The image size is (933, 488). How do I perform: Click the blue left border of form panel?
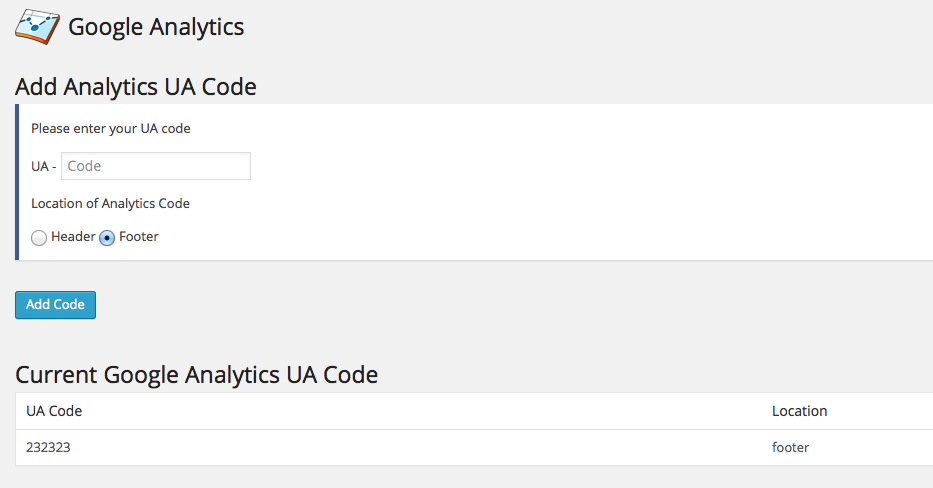tap(17, 182)
